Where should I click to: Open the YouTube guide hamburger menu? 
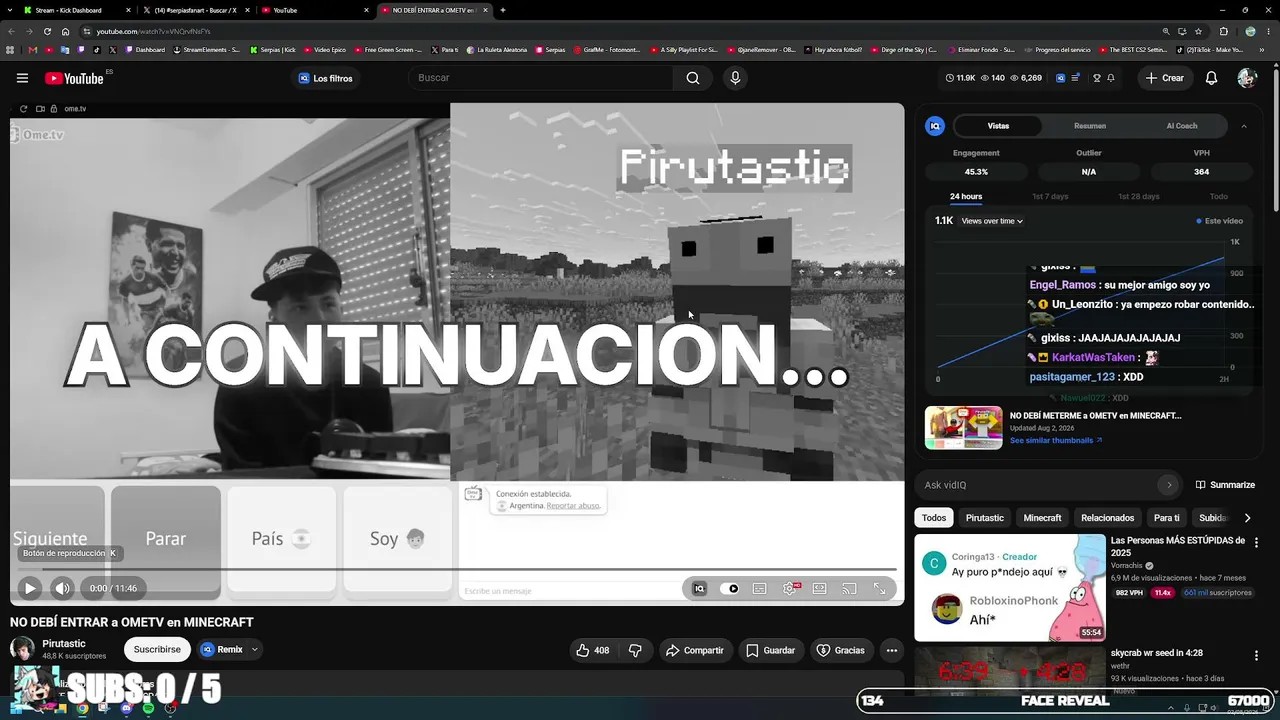22,78
